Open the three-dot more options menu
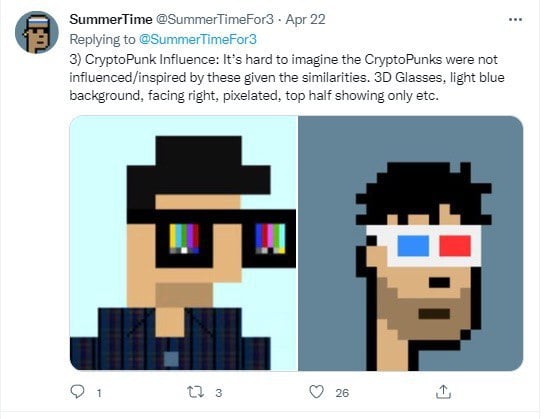 515,19
